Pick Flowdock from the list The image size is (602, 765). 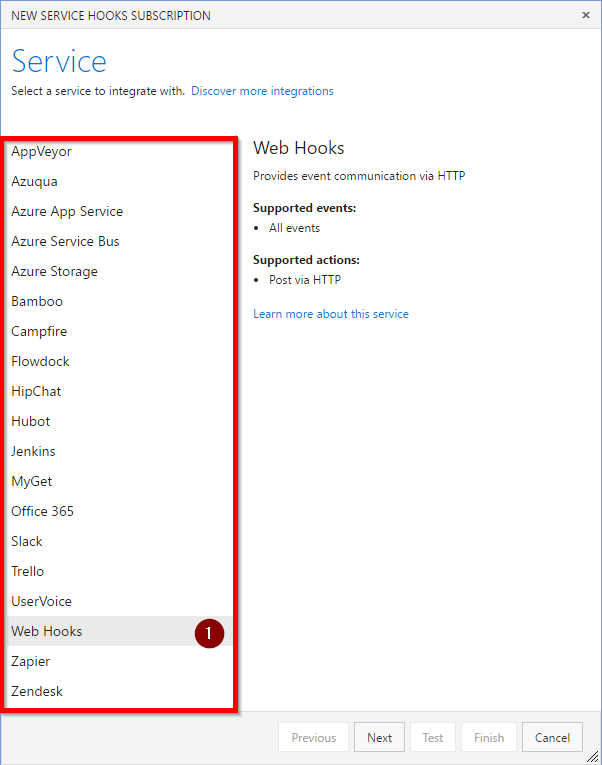(x=120, y=362)
